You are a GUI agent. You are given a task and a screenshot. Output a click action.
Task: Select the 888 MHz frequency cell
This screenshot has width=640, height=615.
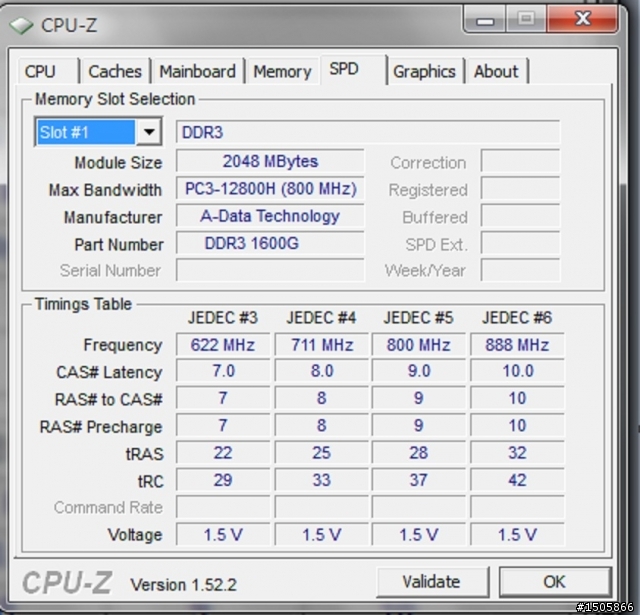coord(517,345)
